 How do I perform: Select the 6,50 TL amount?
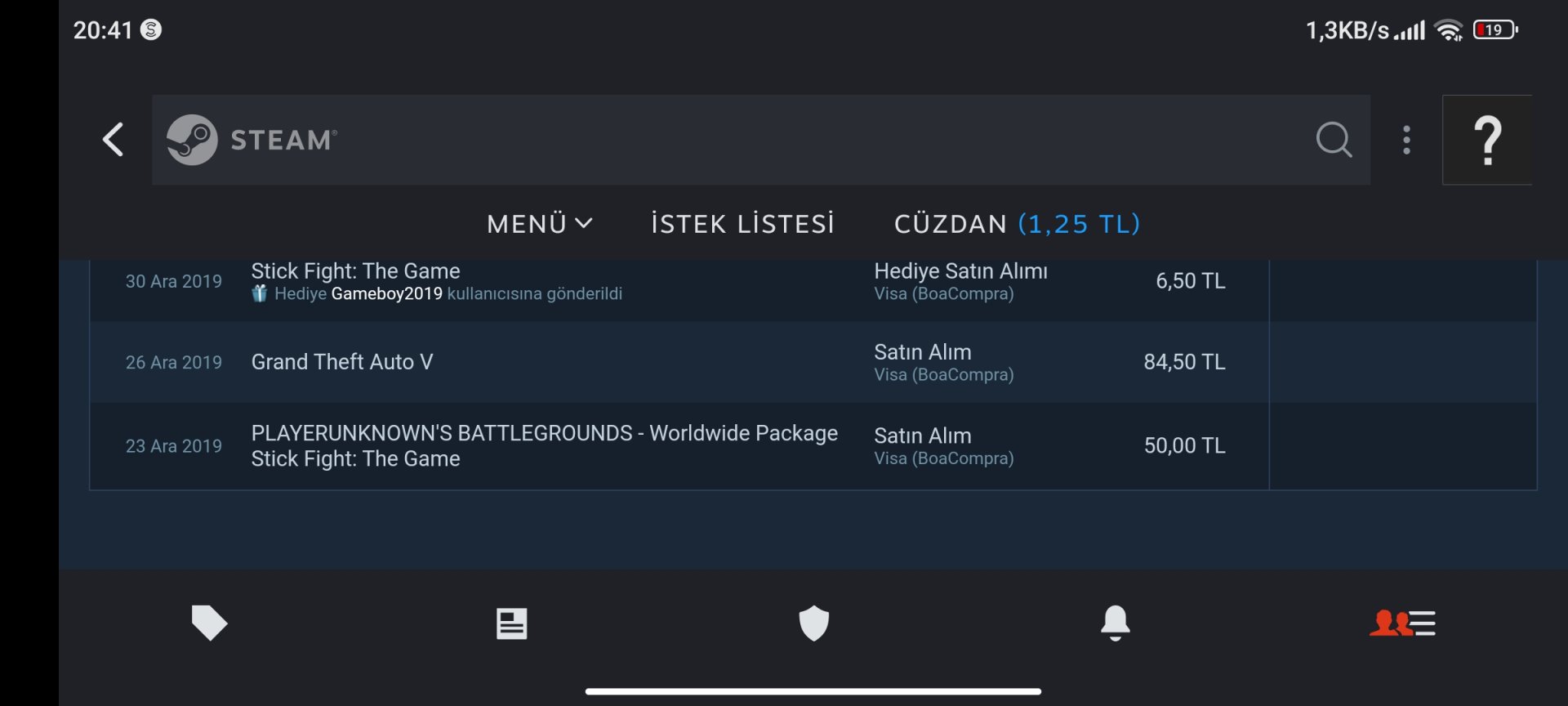[x=1191, y=280]
